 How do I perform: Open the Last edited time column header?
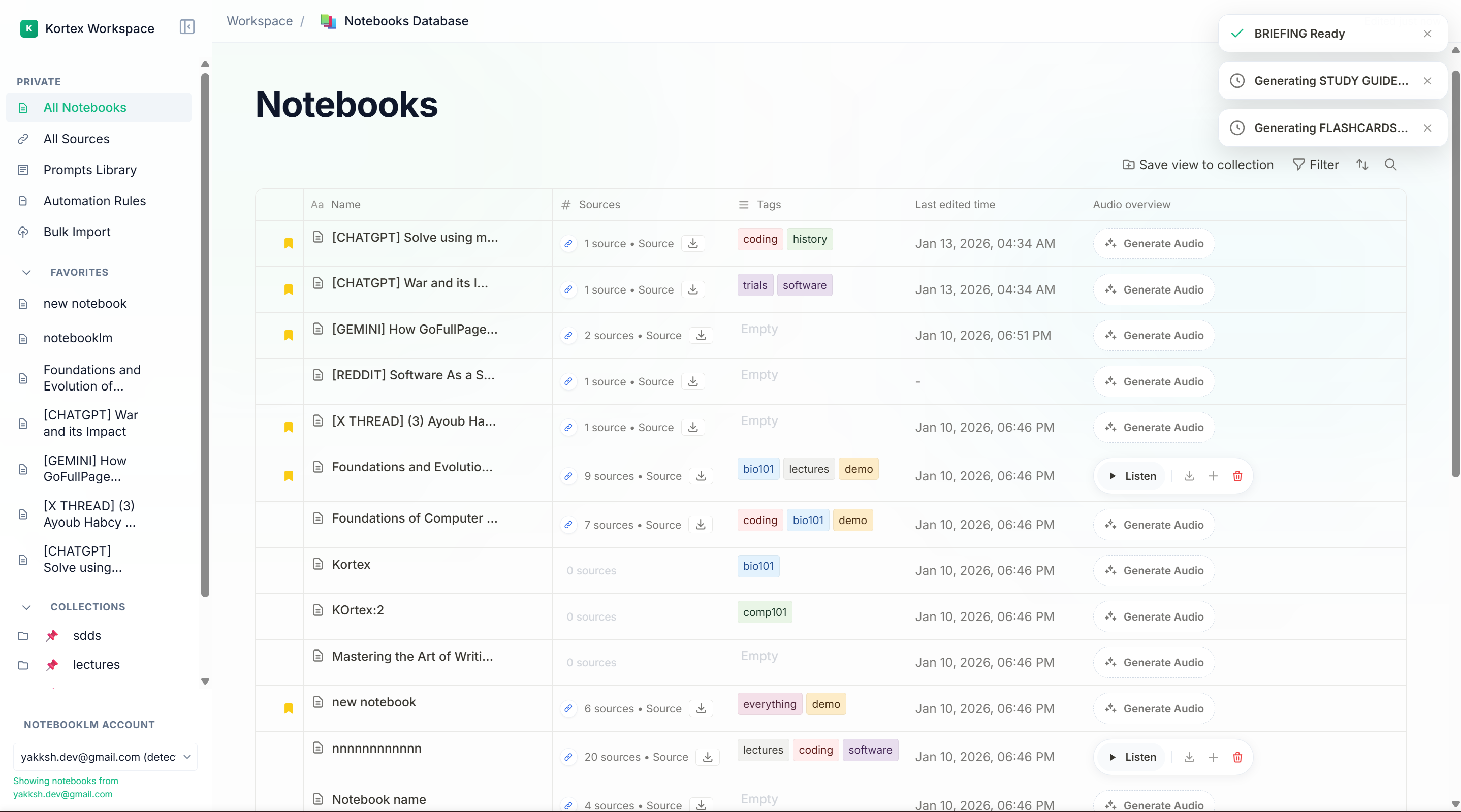[x=996, y=204]
